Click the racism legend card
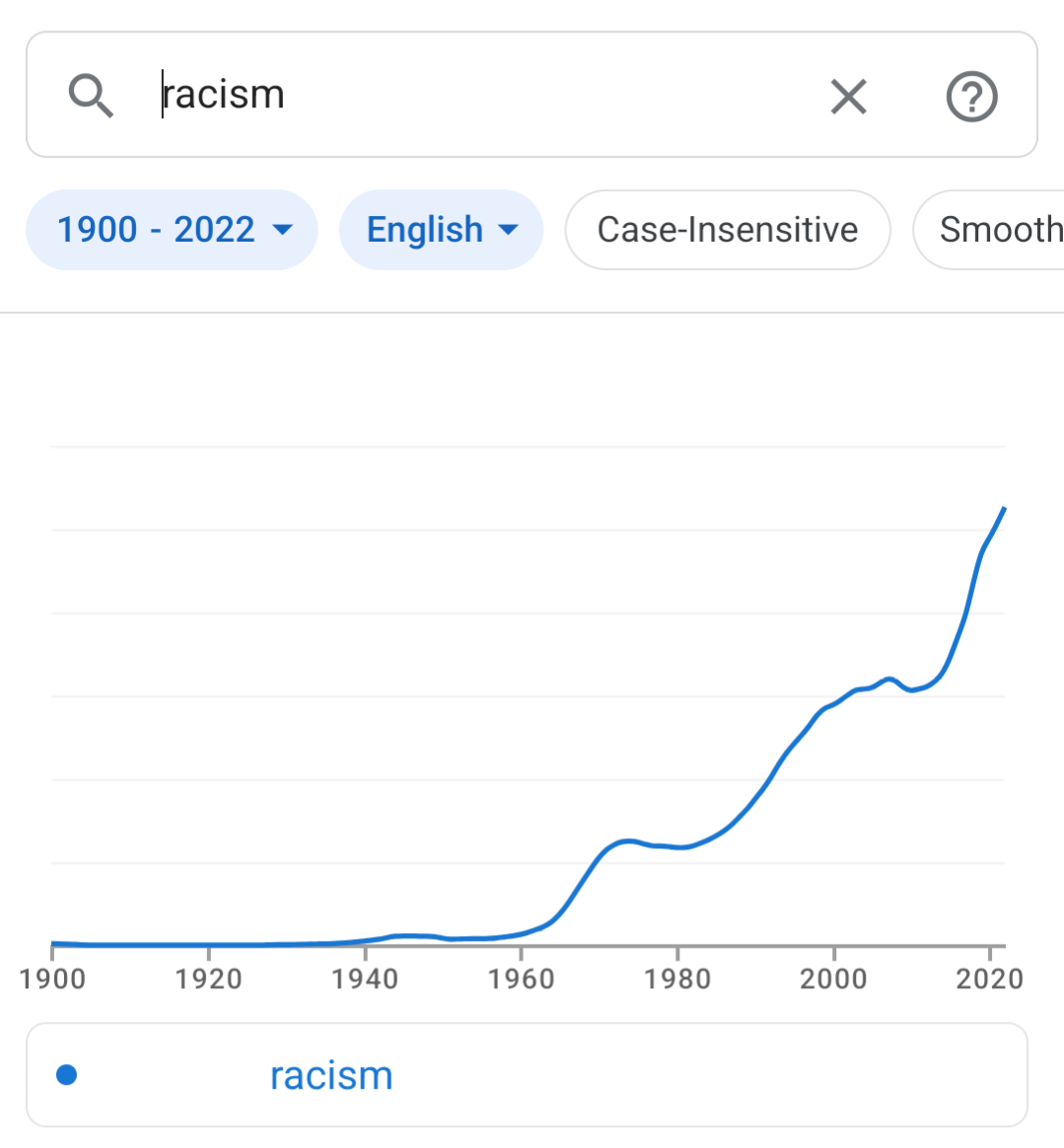This screenshot has width=1064, height=1148. pos(528,1075)
